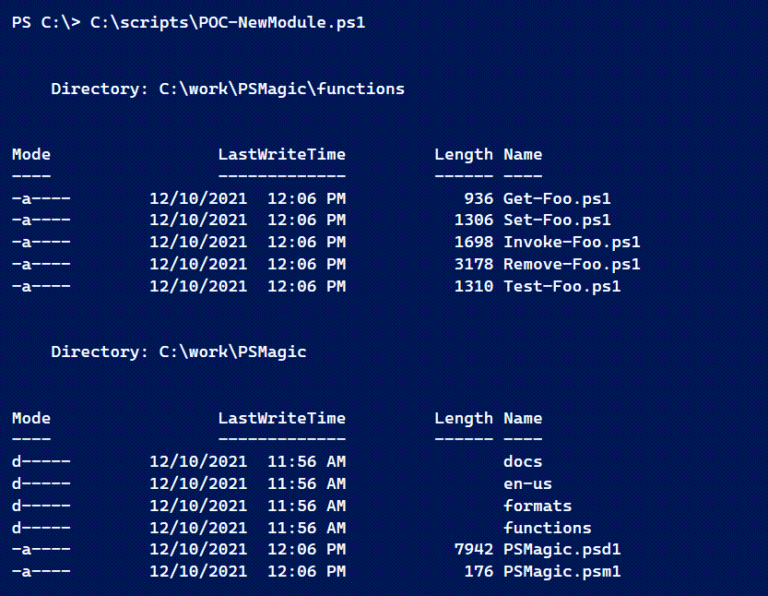The image size is (768, 596).
Task: Click the Invoke-Foo.ps1 file name
Action: tap(572, 242)
